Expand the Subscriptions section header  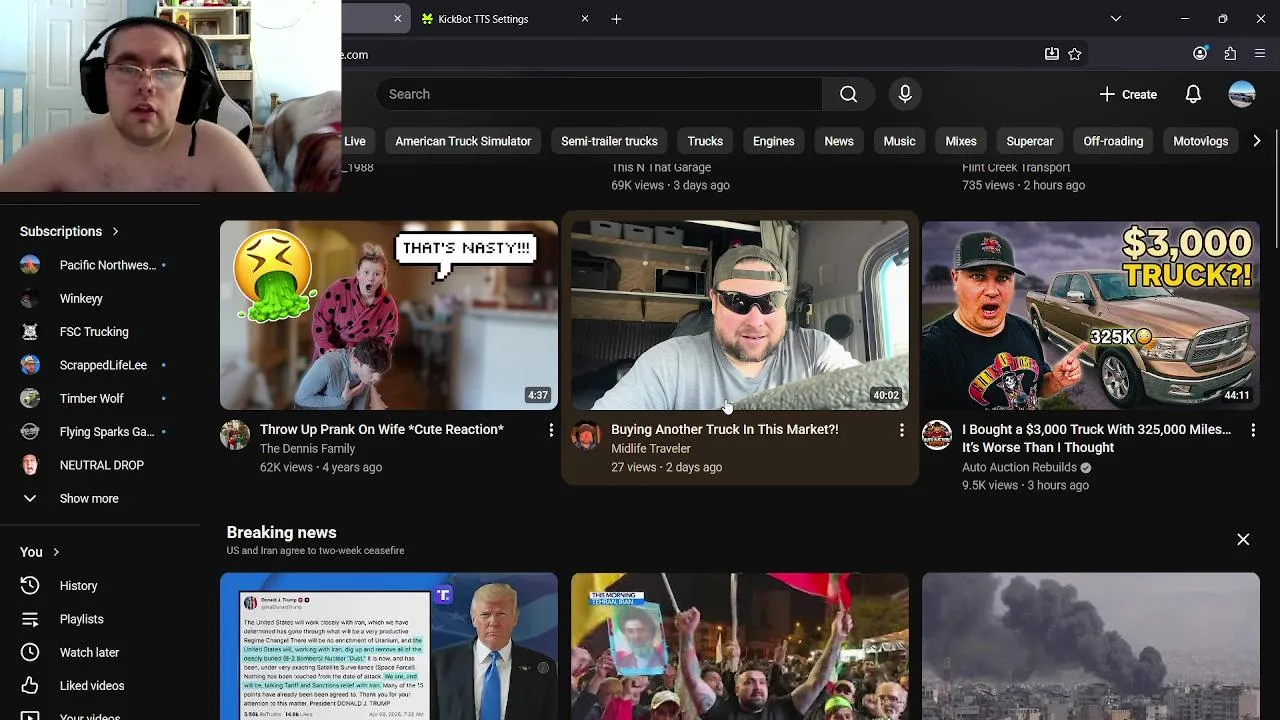[x=70, y=231]
